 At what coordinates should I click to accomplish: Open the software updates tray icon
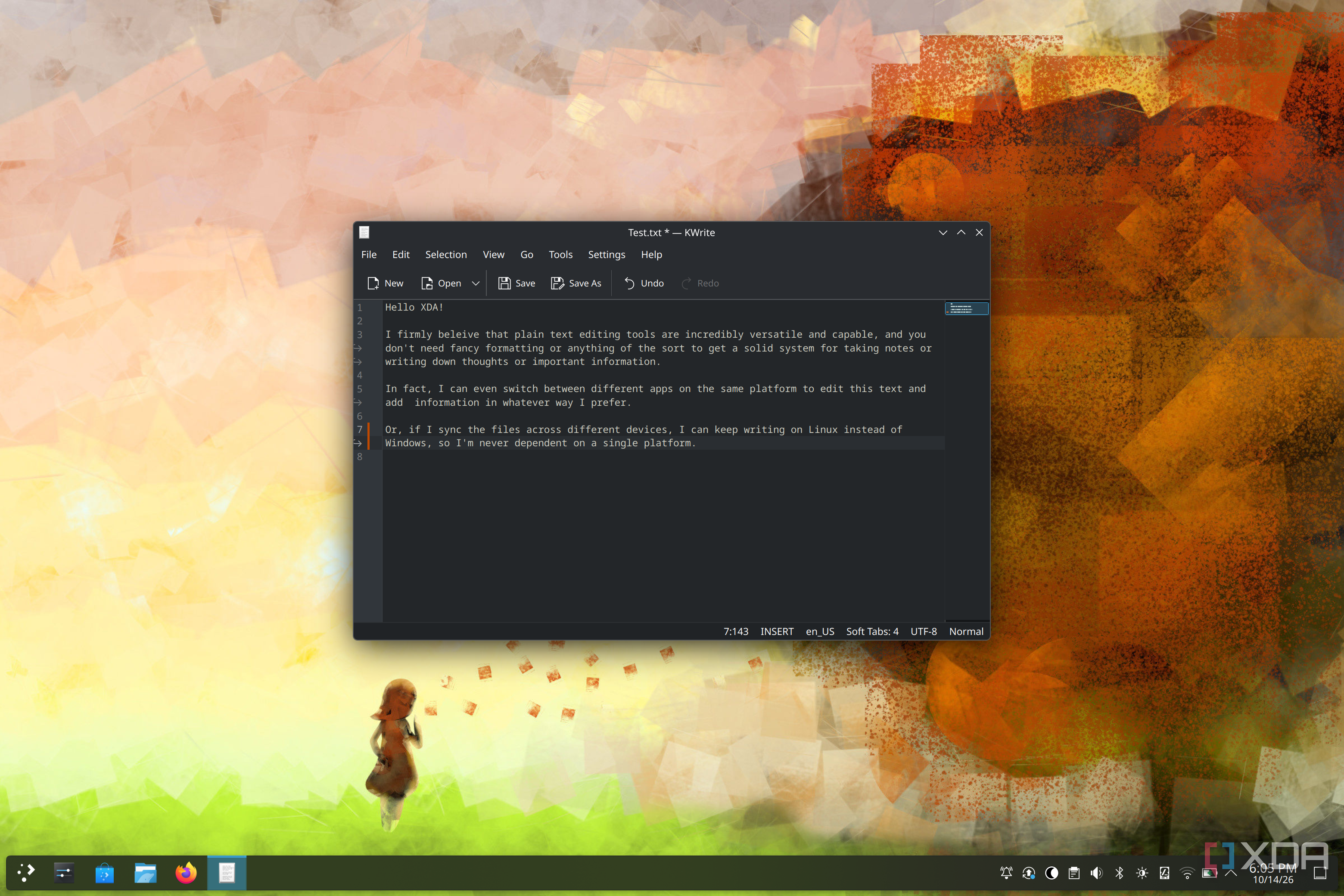click(1029, 873)
